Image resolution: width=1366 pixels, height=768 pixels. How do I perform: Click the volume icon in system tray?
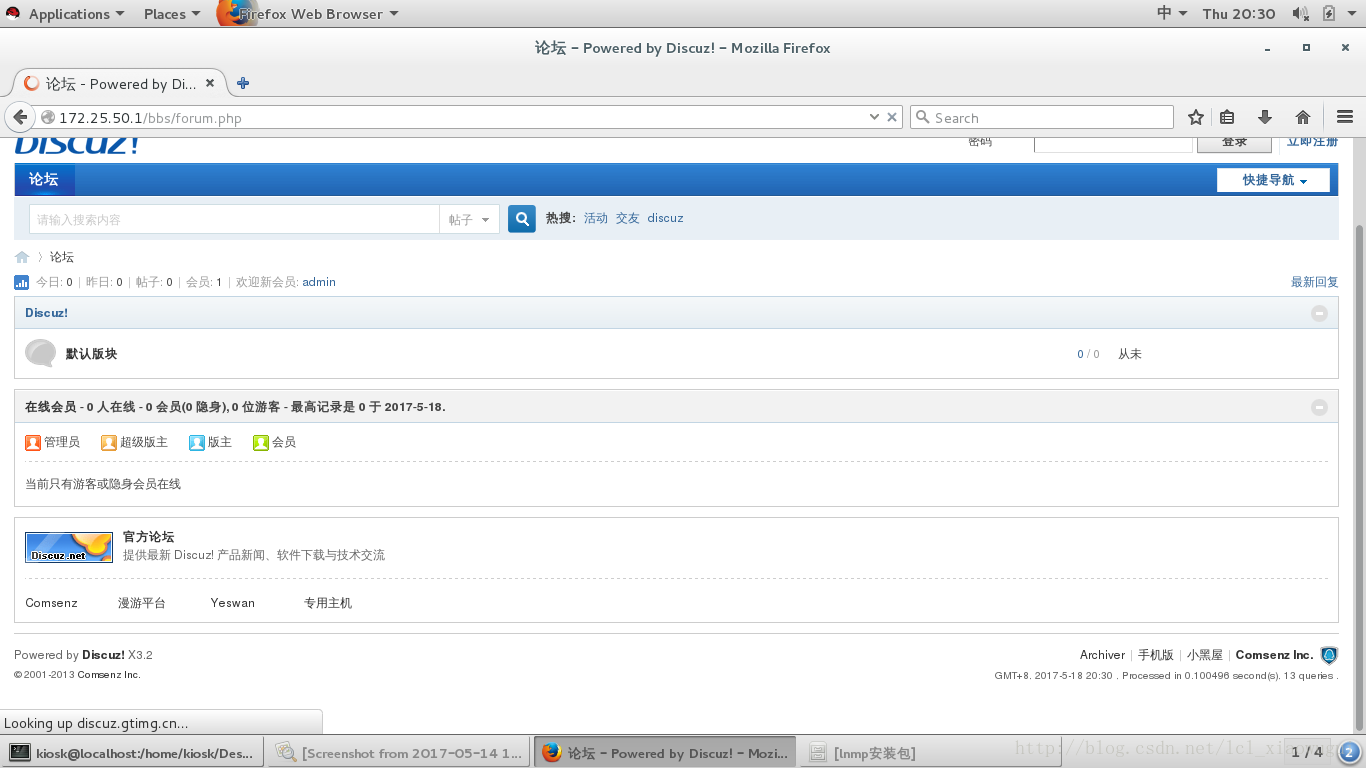point(1300,13)
